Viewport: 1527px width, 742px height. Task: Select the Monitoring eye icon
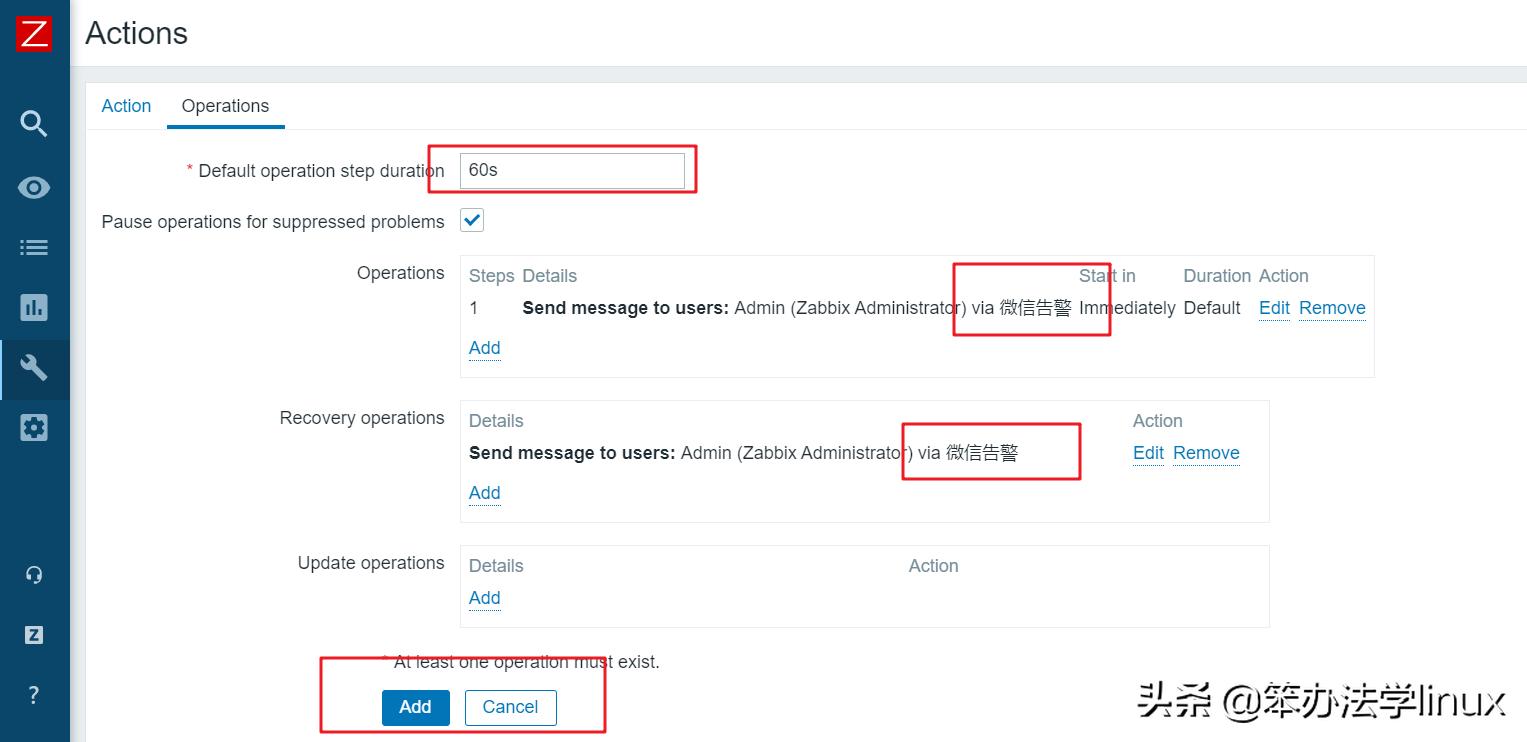34,187
